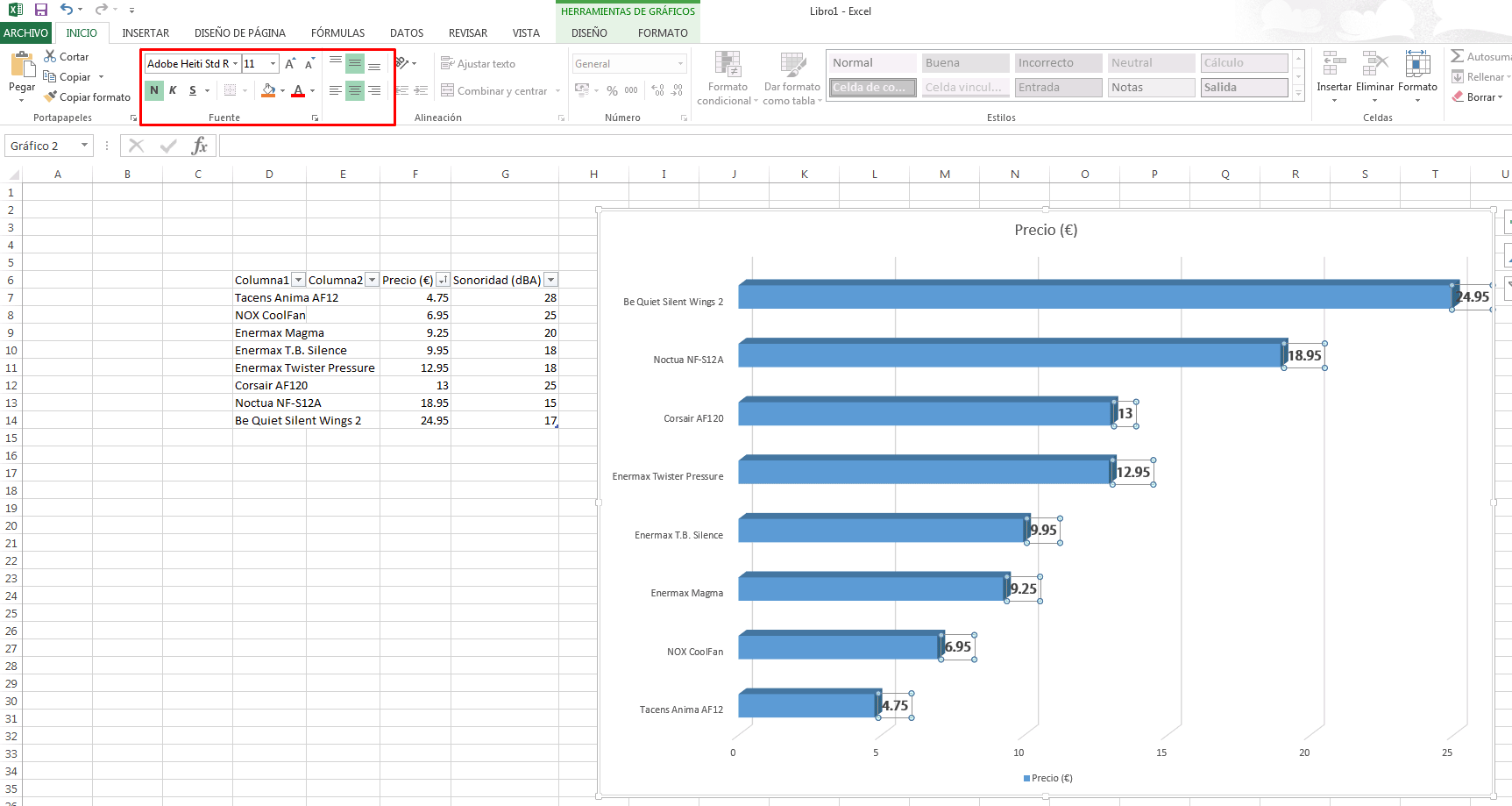The height and width of the screenshot is (806, 1512).
Task: Click the red font color A swatch
Action: point(298,90)
